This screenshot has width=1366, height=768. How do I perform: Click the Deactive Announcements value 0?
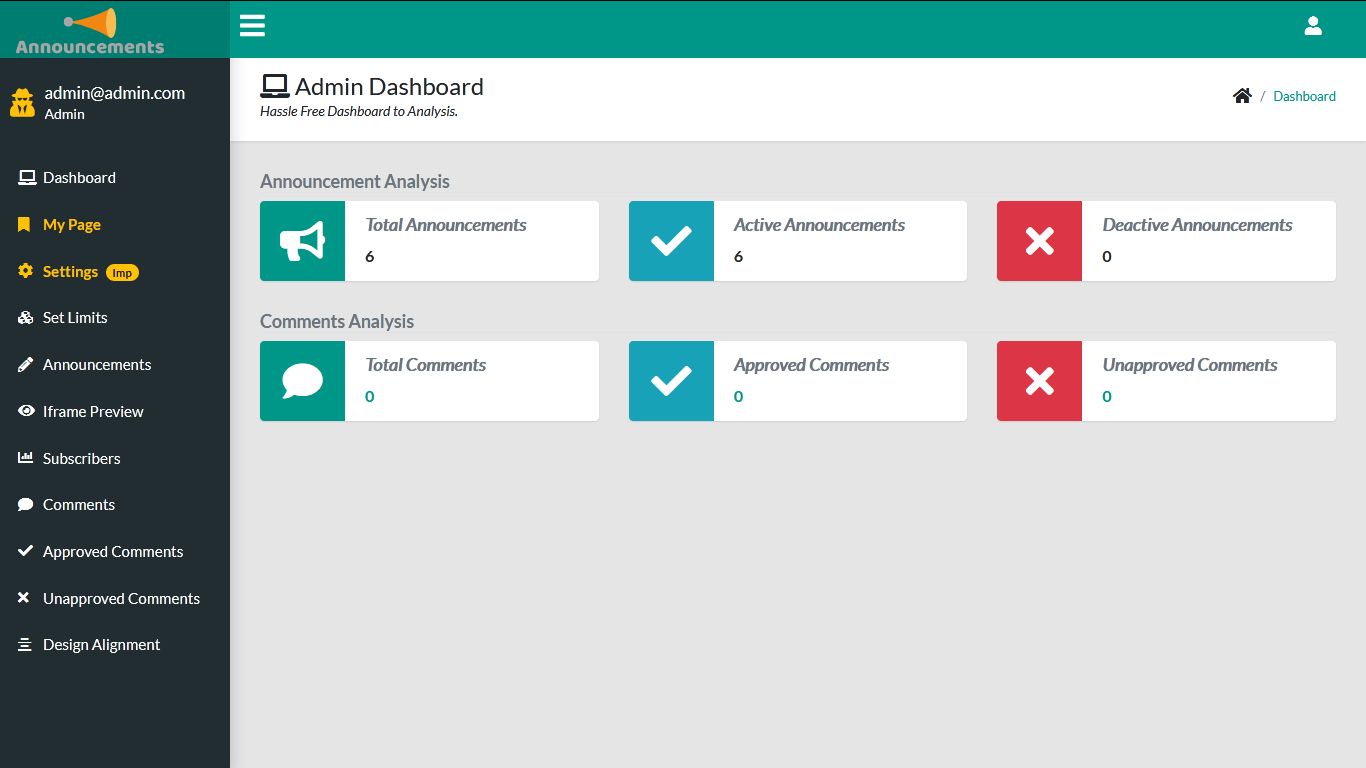[x=1107, y=256]
